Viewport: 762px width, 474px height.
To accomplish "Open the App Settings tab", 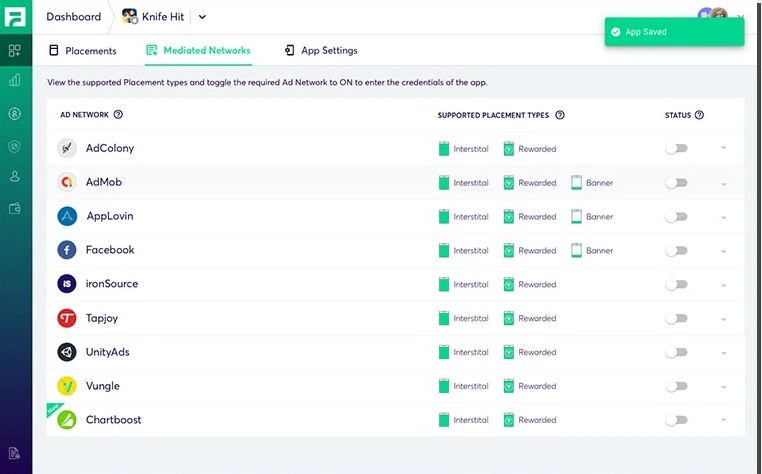I will click(x=321, y=50).
